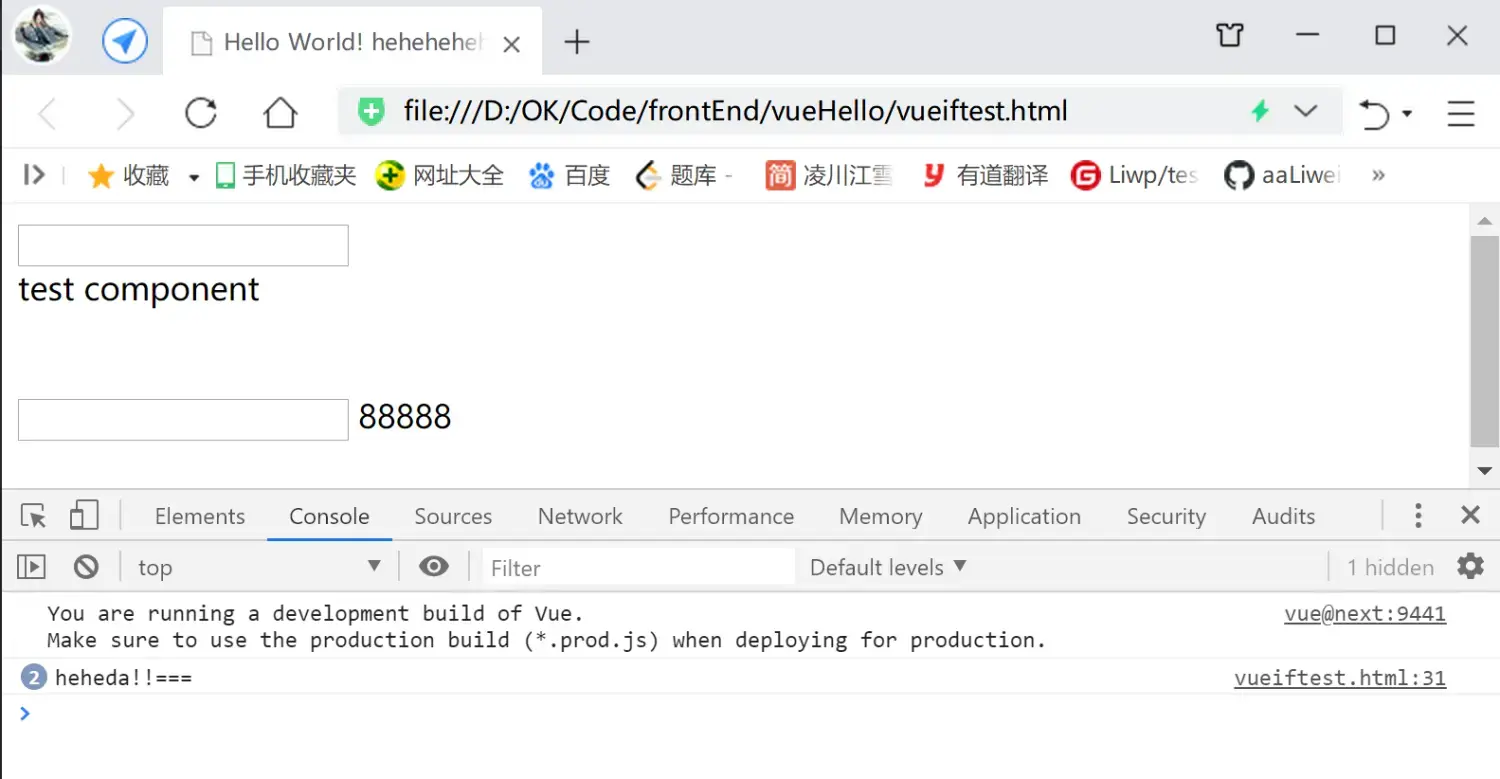The height and width of the screenshot is (779, 1500).
Task: Click the address bar URL field
Action: tap(735, 111)
